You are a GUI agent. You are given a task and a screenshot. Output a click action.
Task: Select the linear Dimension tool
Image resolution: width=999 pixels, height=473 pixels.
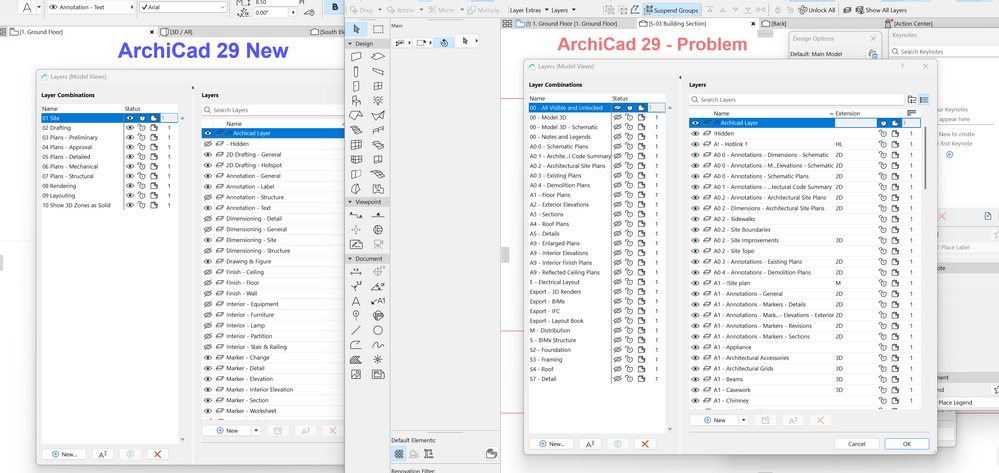tap(356, 272)
